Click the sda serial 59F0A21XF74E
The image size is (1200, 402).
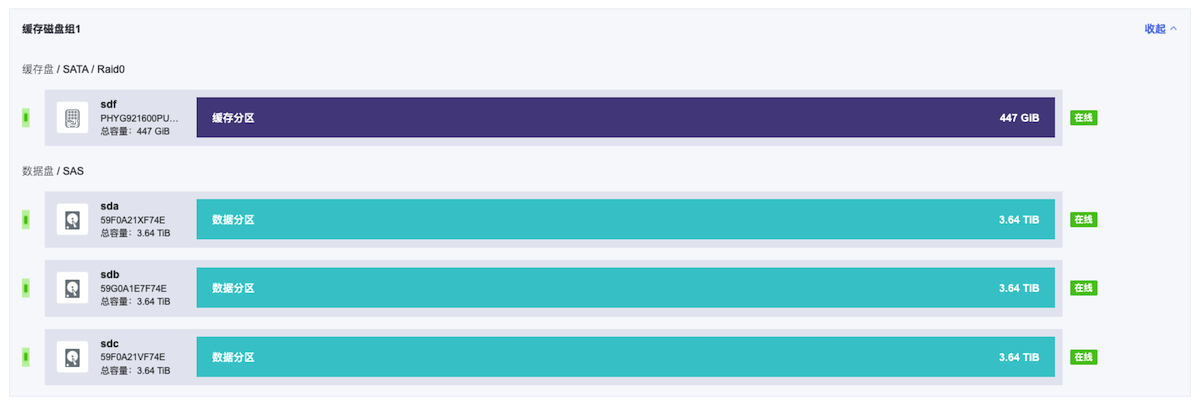point(133,219)
